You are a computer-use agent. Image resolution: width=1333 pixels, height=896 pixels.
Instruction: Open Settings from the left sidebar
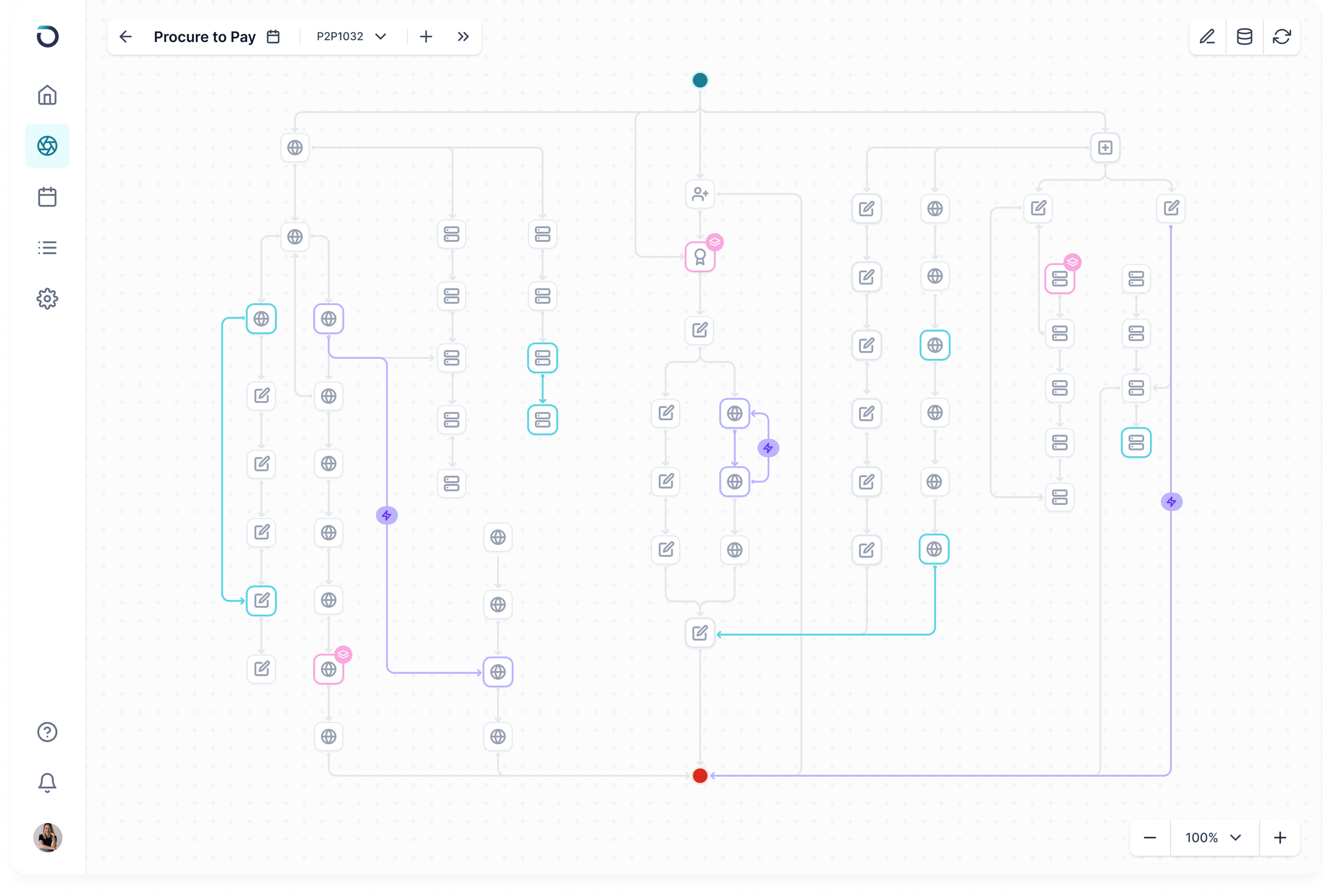pos(47,298)
